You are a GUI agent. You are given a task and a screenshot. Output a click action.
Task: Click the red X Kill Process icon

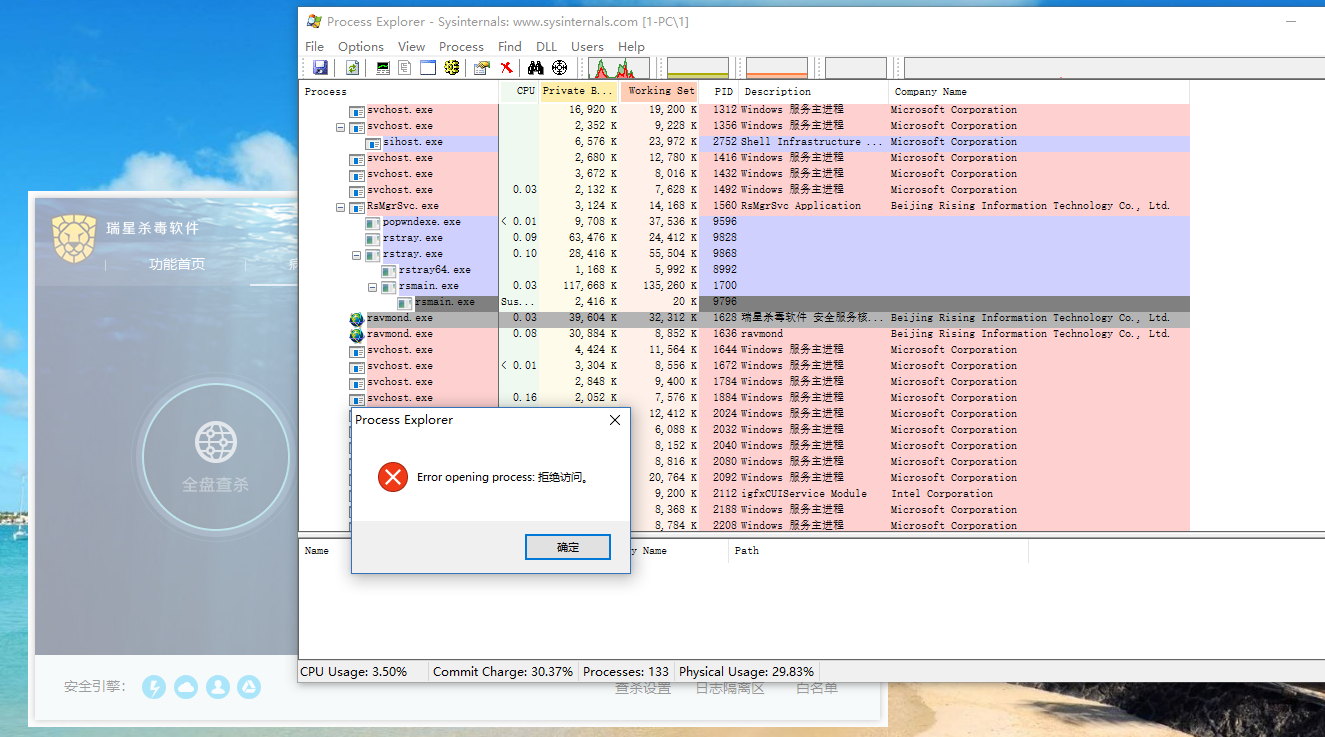click(507, 68)
